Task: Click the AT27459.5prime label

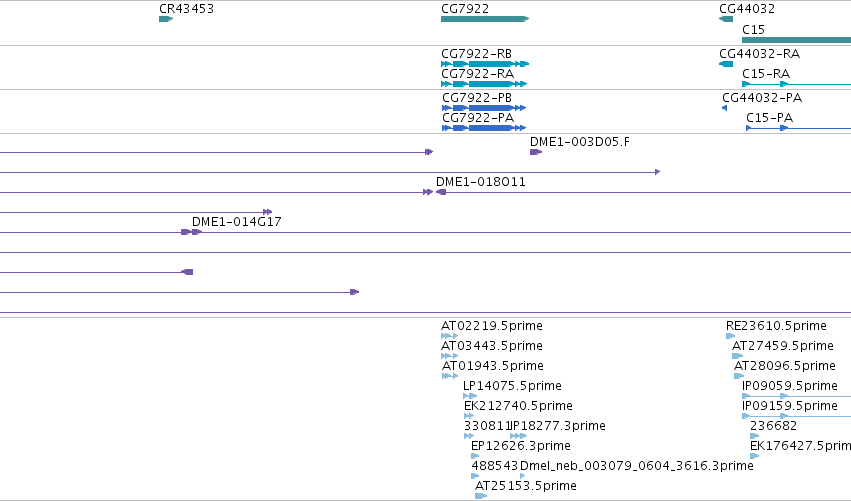Action: (783, 346)
